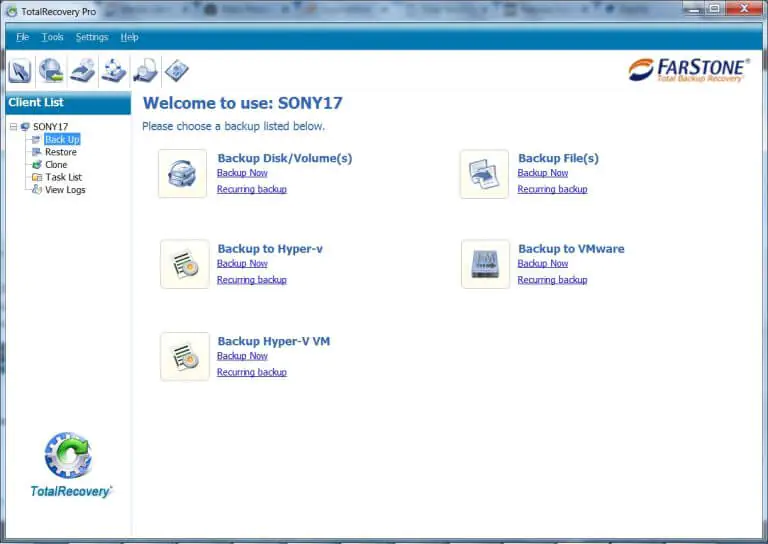This screenshot has width=768, height=544.
Task: Click the diamond-shaped disk toolbar icon
Action: [x=176, y=71]
